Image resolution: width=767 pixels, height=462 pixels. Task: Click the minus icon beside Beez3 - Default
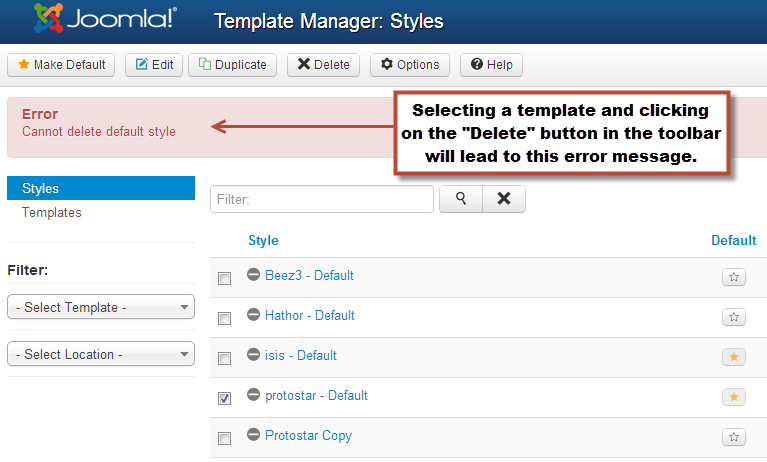point(253,275)
